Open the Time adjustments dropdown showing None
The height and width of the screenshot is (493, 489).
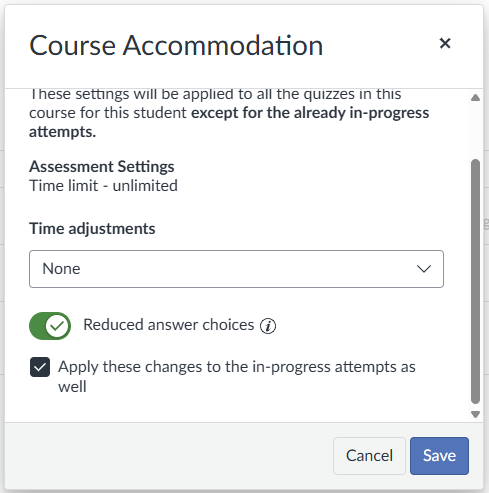pyautogui.click(x=236, y=269)
